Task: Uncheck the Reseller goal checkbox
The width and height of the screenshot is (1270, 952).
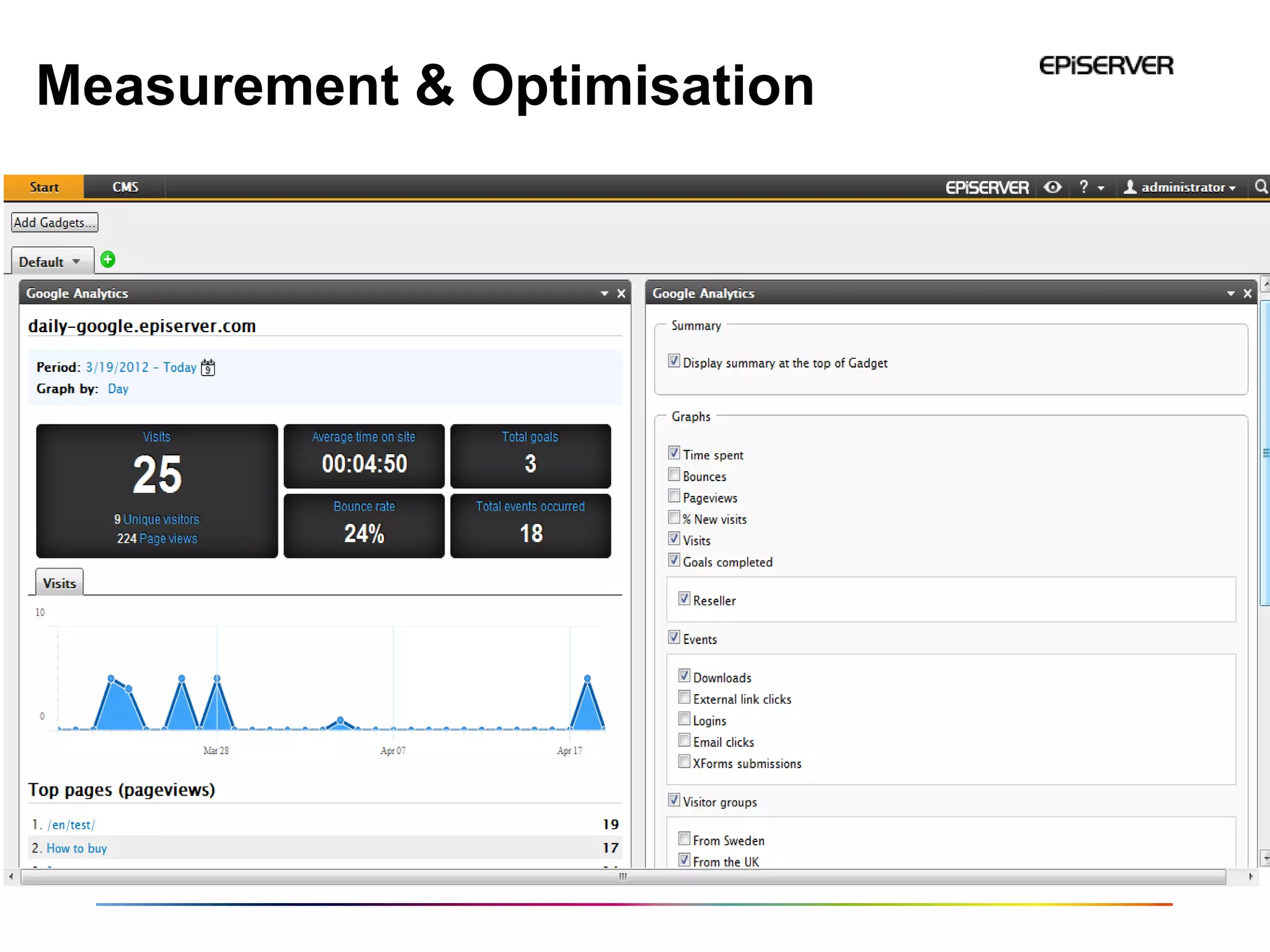Action: point(684,598)
